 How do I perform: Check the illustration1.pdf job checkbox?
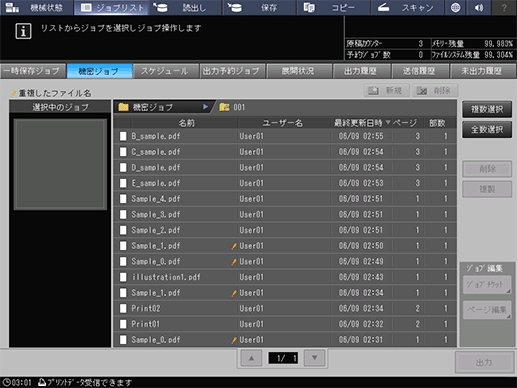click(x=123, y=277)
